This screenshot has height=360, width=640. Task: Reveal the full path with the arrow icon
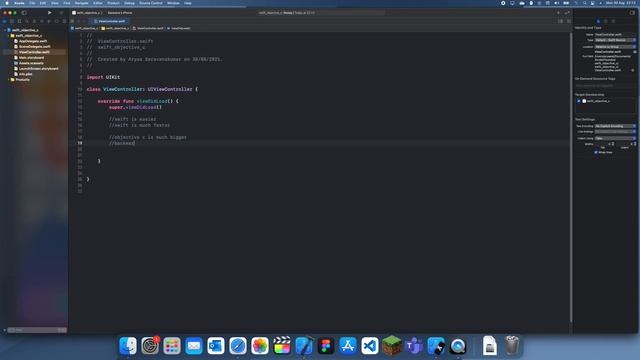(x=633, y=70)
